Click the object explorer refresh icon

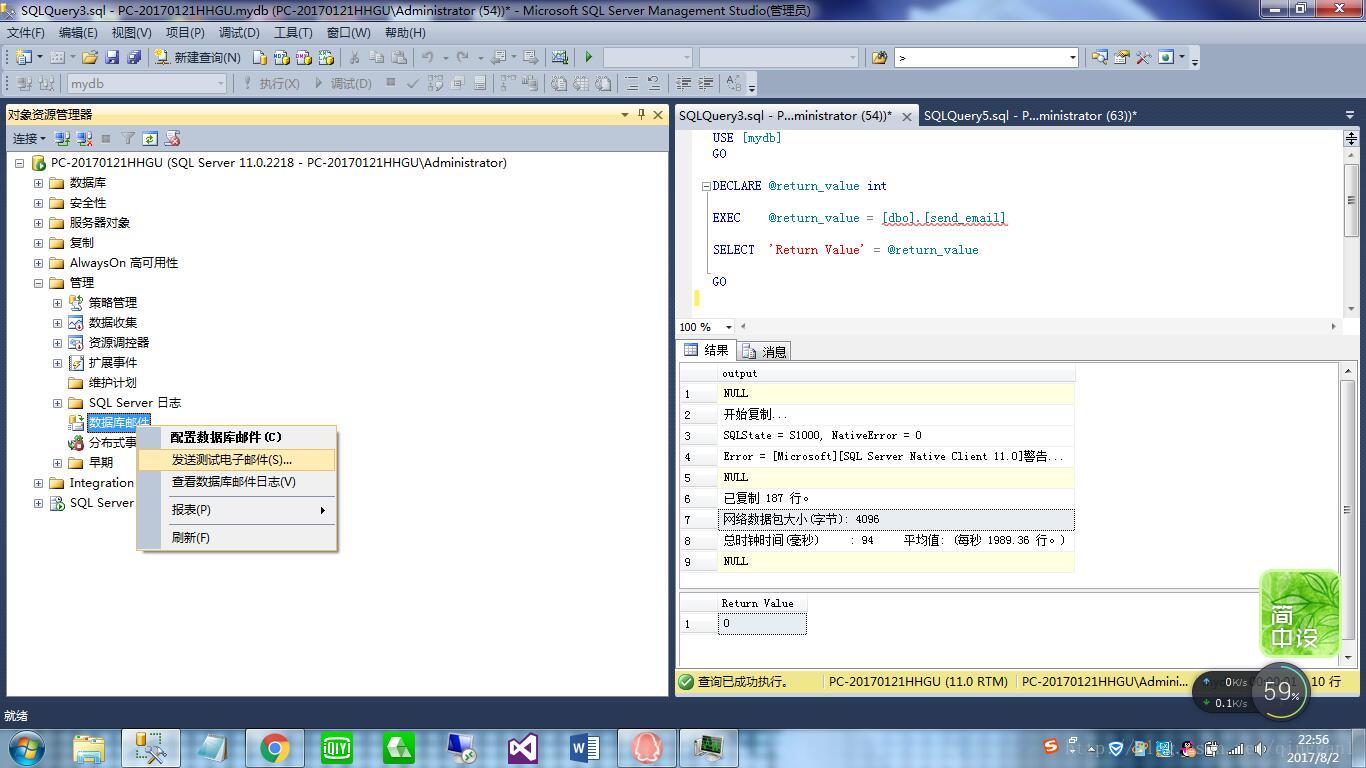coord(150,138)
